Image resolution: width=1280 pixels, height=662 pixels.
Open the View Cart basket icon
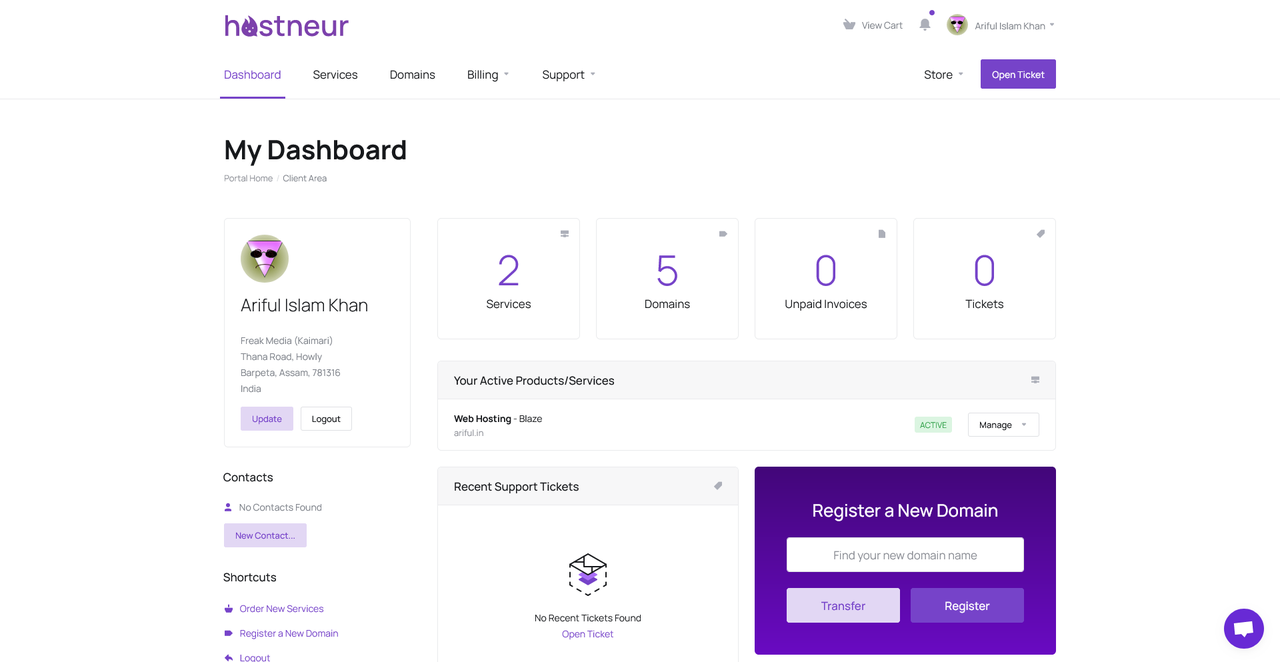(849, 25)
